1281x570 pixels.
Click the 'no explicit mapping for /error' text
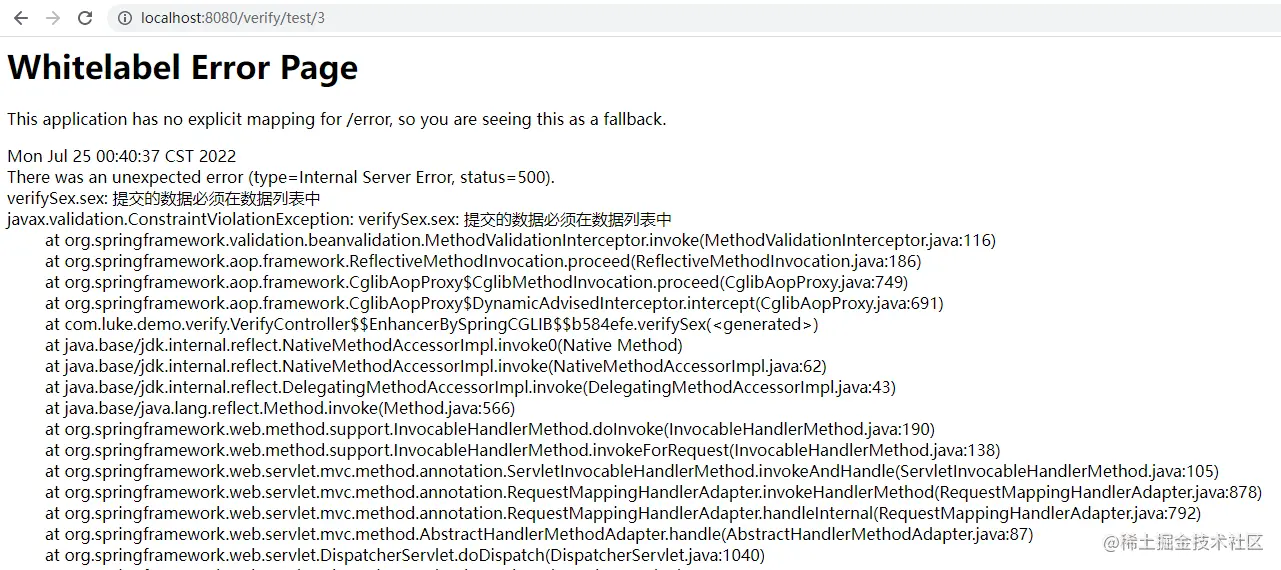336,119
